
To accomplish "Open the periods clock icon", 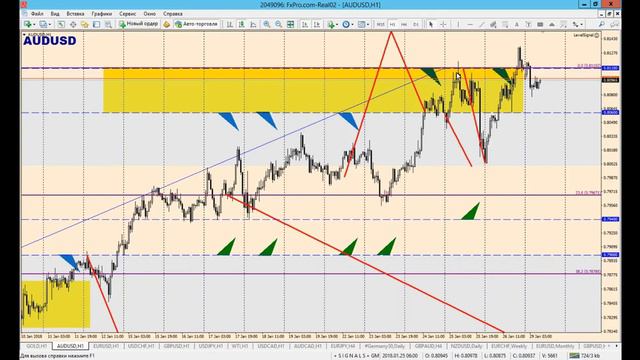I will tap(346, 24).
